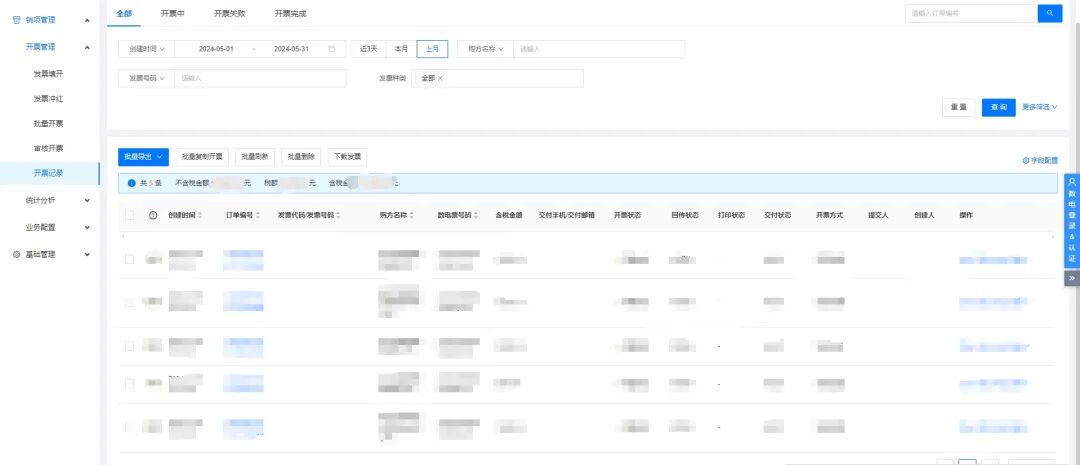Switch to the 开票完成 tab
Screen dimensions: 1080x465
pyautogui.click(x=290, y=13)
